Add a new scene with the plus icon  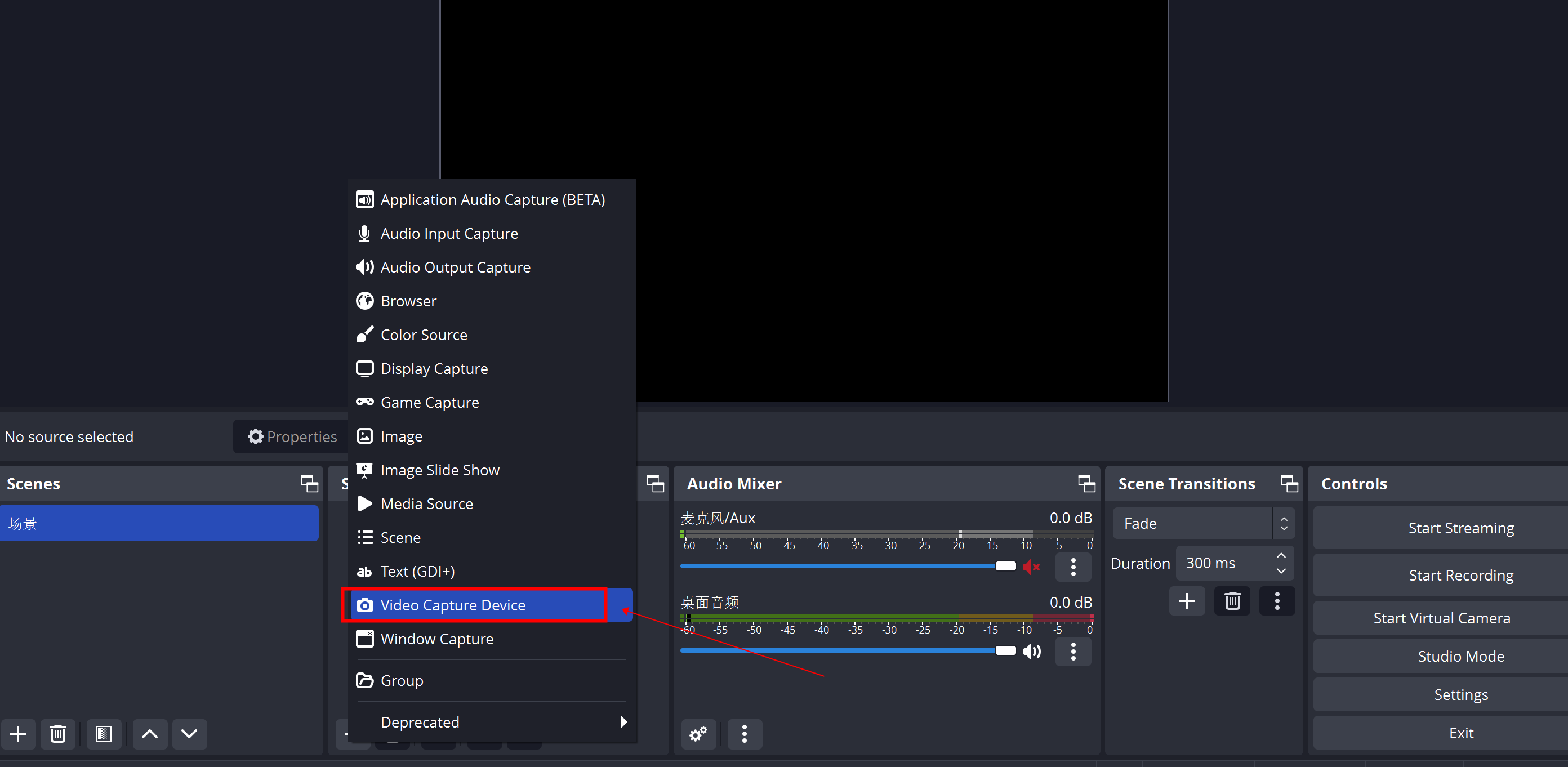(x=18, y=734)
